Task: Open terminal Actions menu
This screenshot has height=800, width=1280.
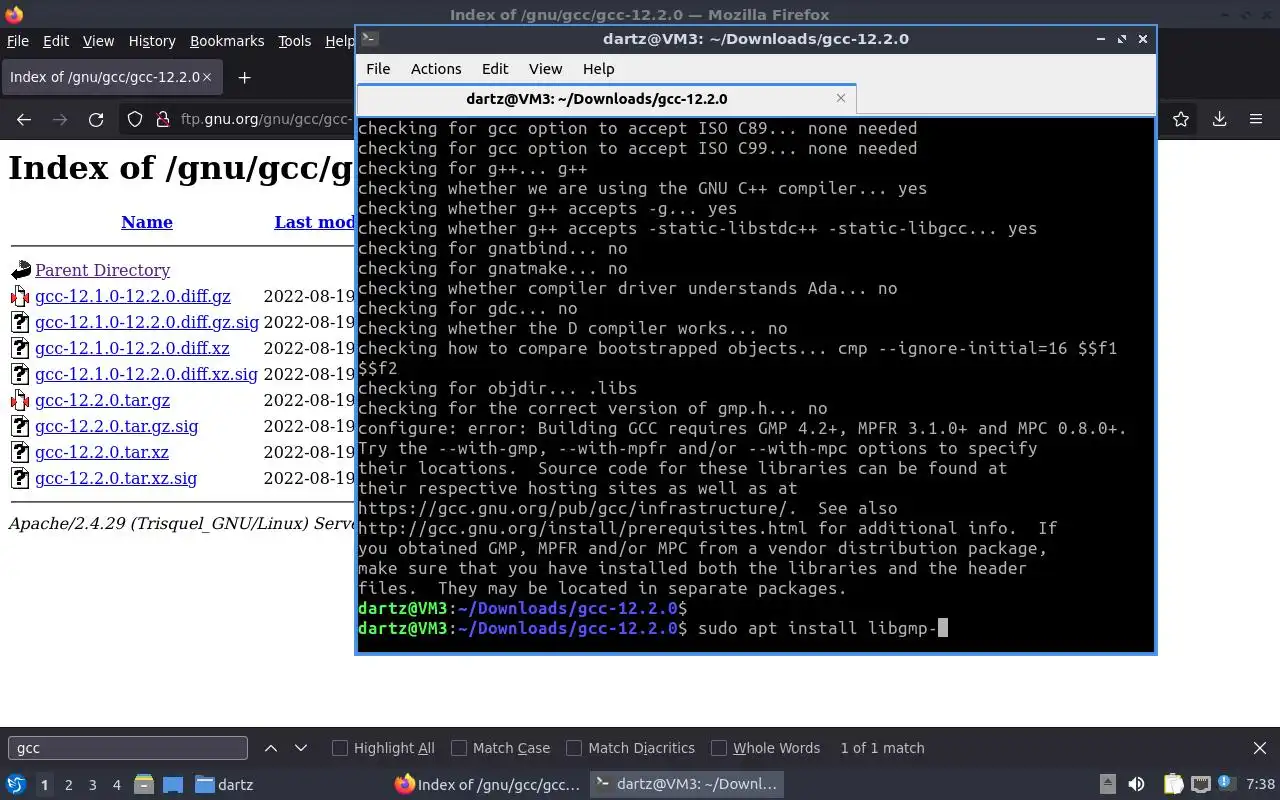Action: click(436, 69)
